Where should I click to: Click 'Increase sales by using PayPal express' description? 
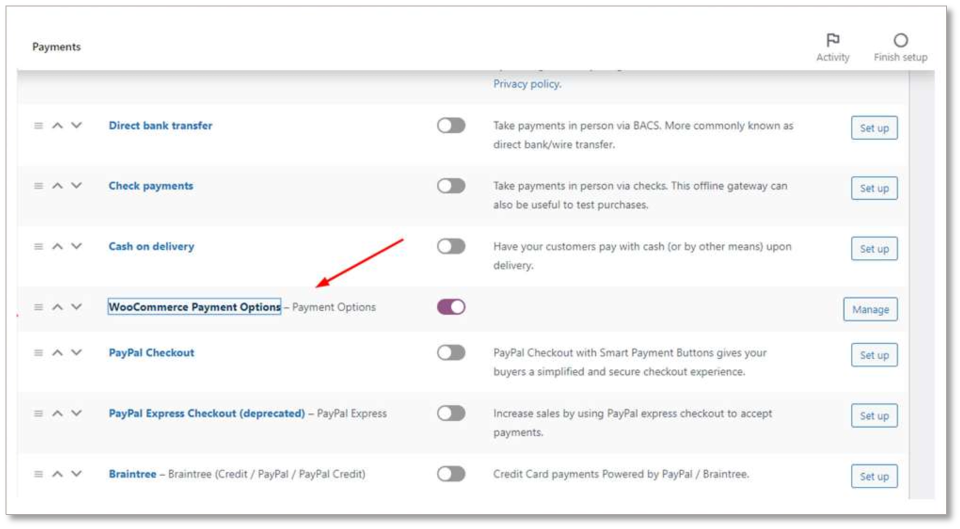coord(632,422)
